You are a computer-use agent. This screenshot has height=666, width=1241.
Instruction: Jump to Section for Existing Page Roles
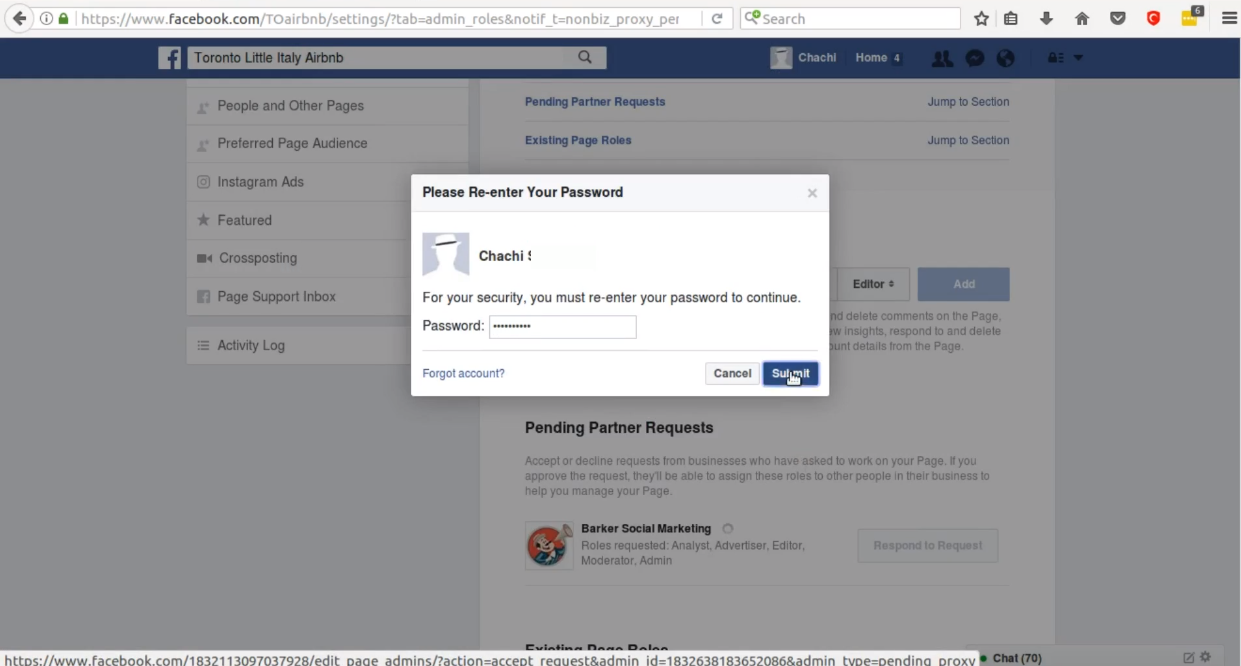coord(968,140)
